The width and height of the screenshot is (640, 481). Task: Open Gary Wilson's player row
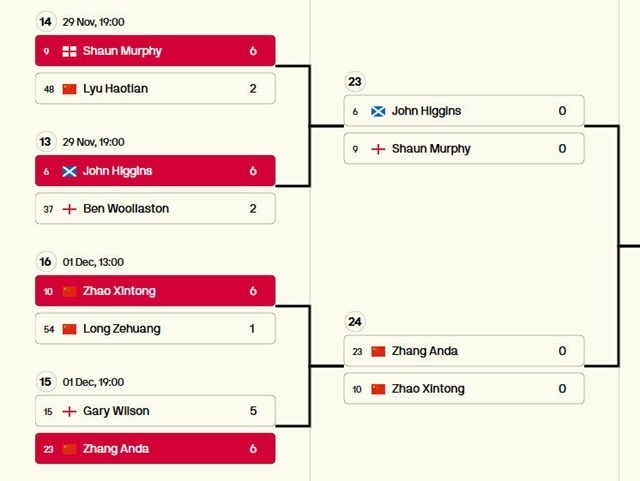(155, 411)
